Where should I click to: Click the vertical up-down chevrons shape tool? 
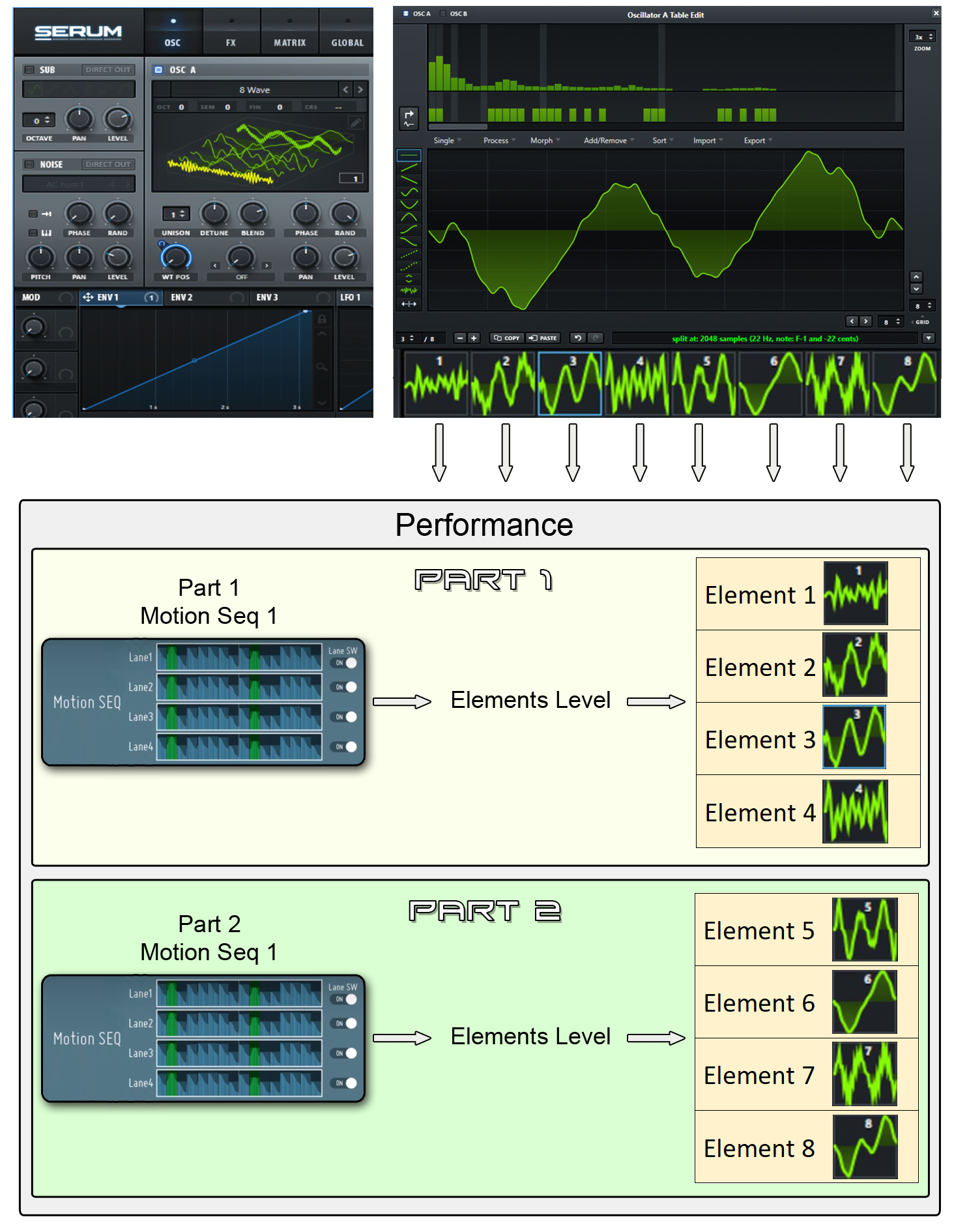point(409,278)
